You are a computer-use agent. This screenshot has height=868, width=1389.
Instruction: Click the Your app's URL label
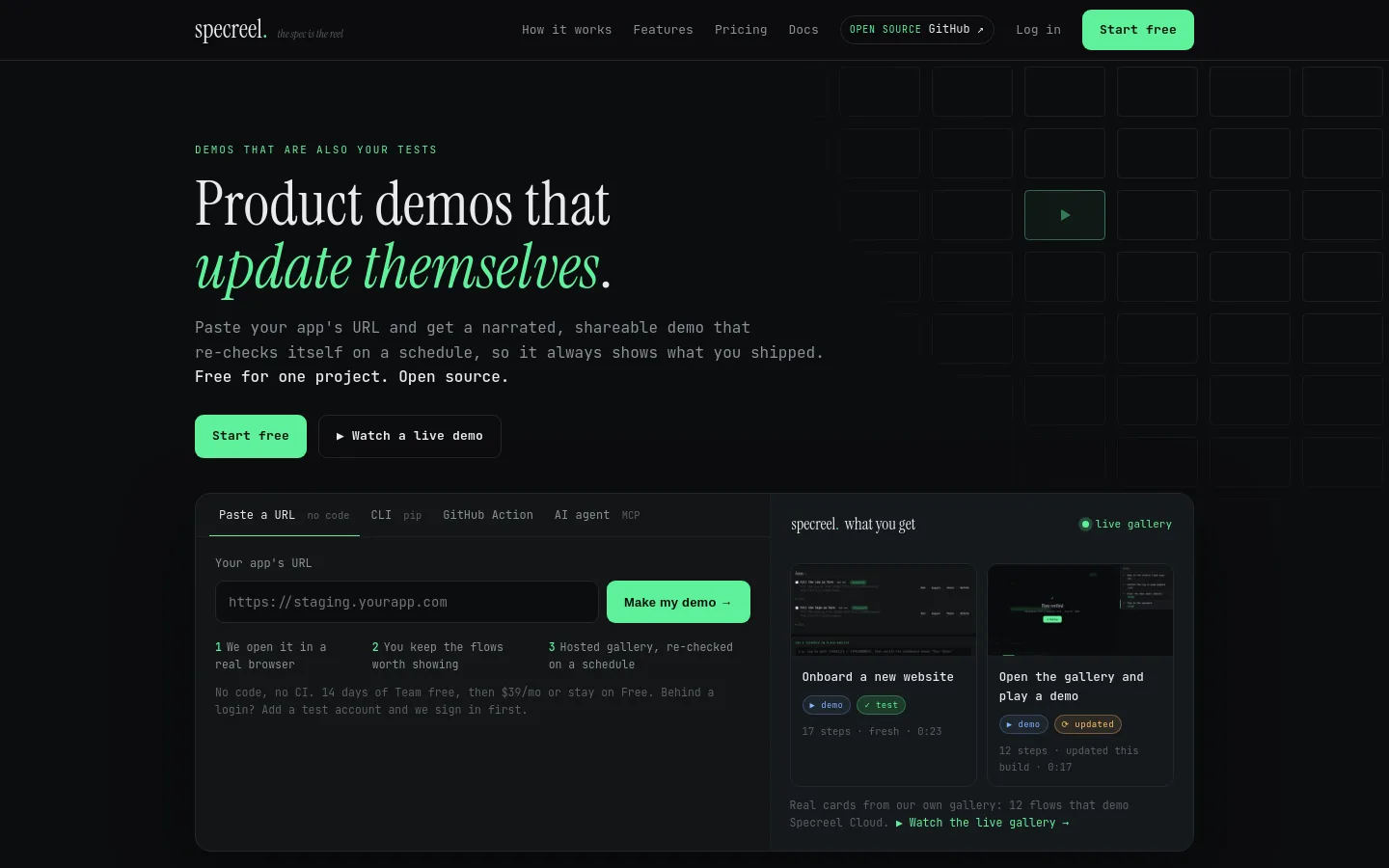coord(263,563)
